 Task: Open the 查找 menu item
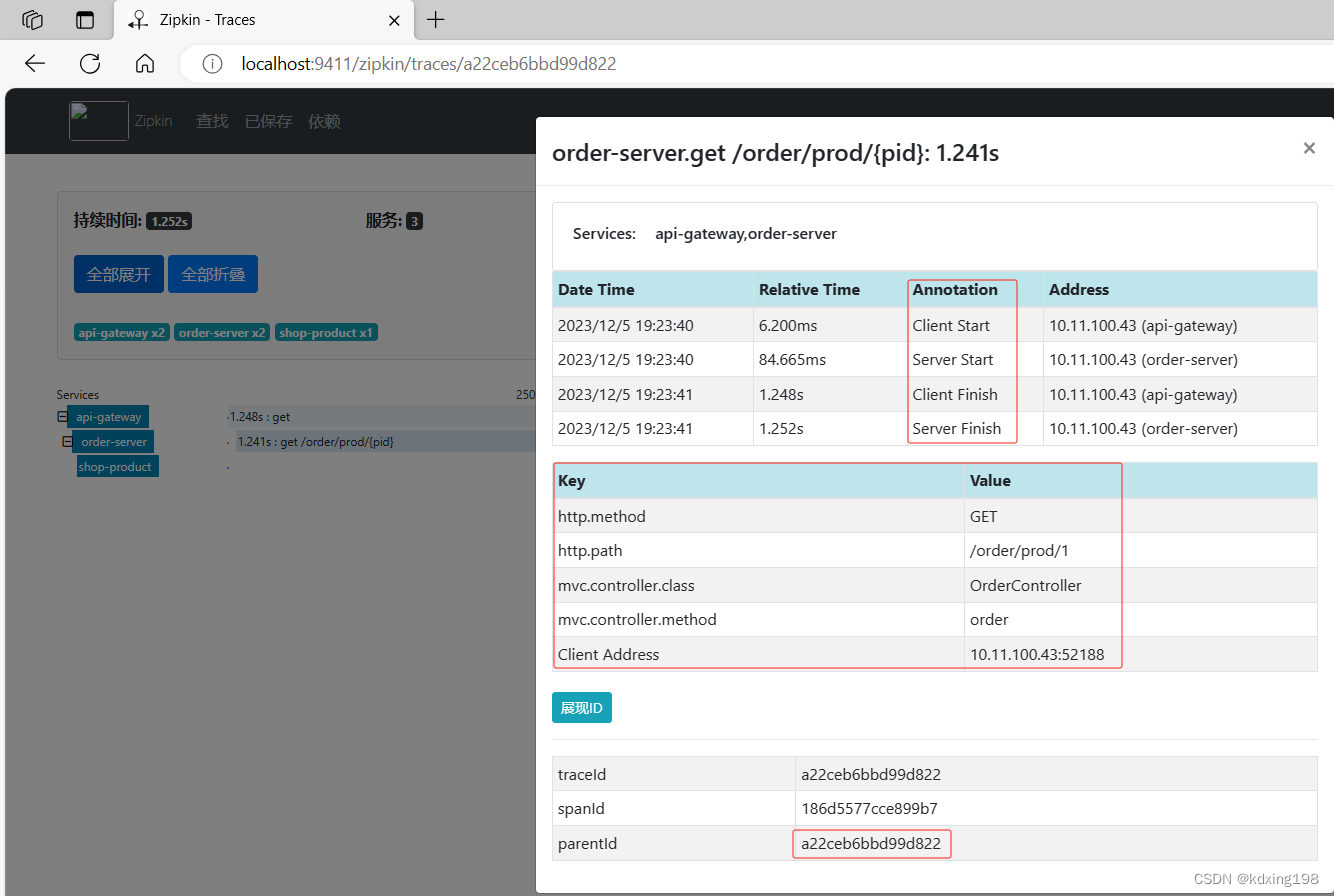tap(212, 121)
